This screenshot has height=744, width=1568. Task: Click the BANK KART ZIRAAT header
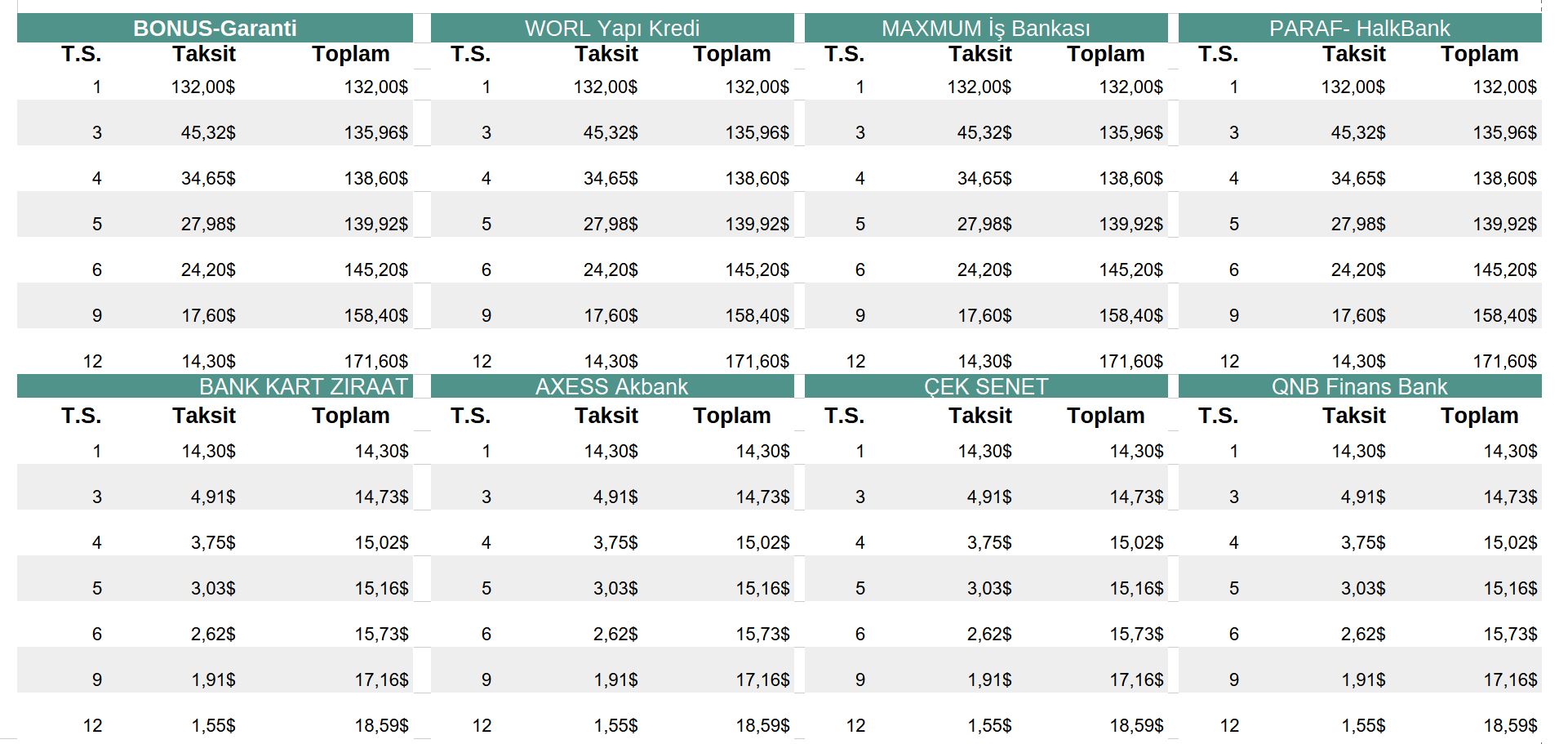303,386
